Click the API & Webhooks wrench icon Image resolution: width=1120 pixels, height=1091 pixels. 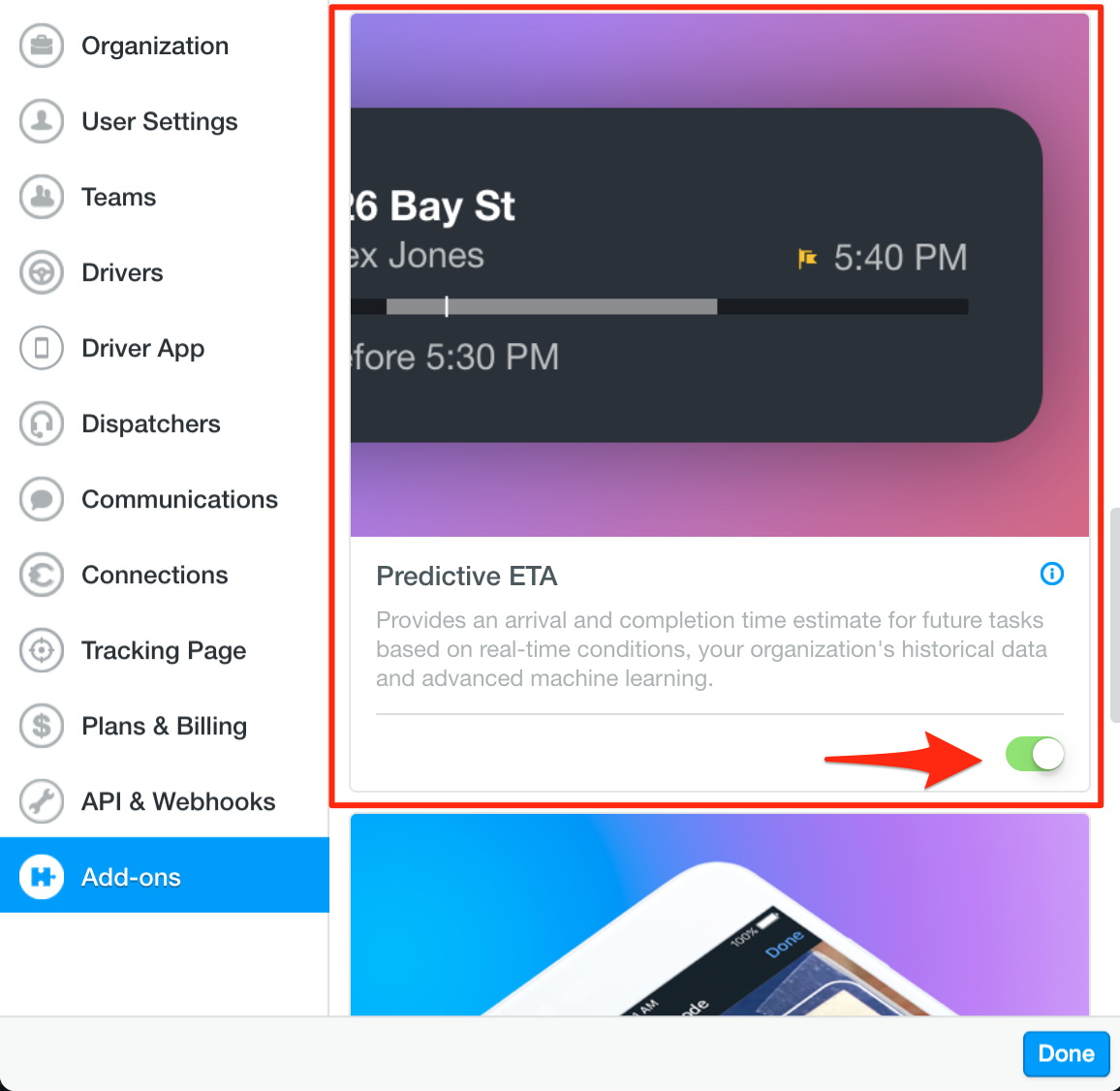coord(42,801)
